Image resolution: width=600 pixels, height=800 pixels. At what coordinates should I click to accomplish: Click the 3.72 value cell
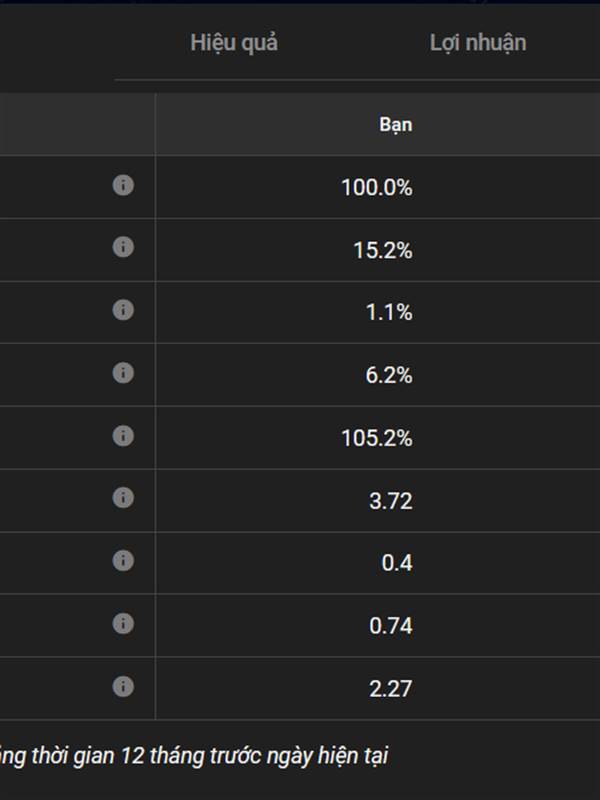(391, 501)
